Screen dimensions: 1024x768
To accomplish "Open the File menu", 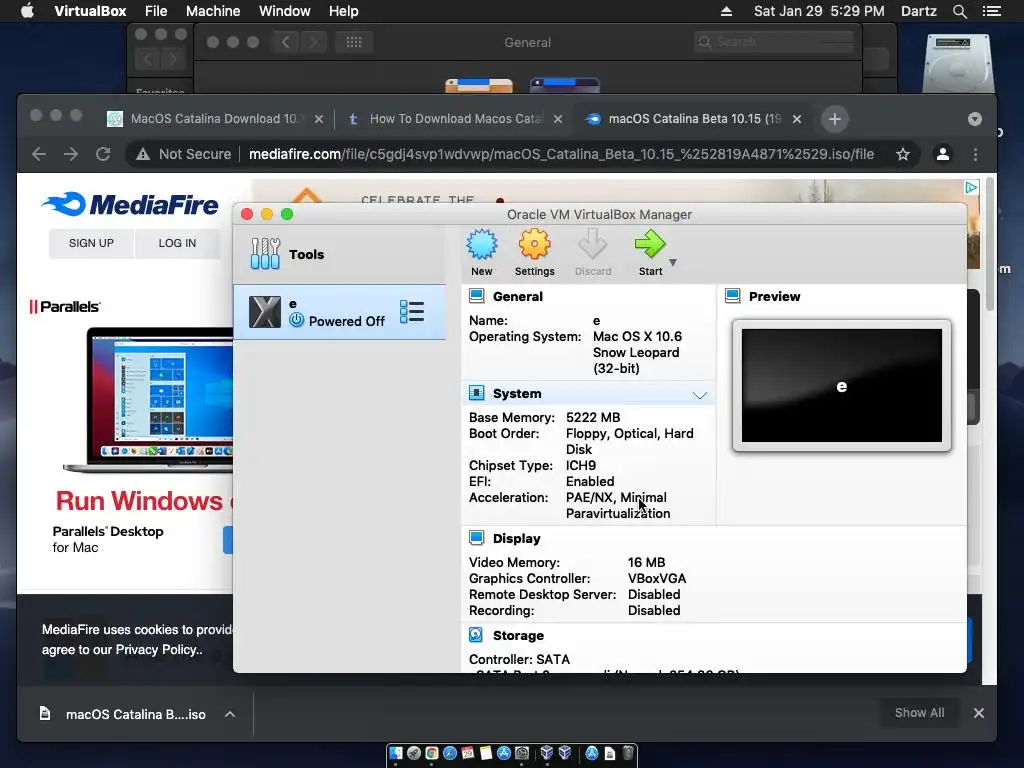I will tap(156, 11).
